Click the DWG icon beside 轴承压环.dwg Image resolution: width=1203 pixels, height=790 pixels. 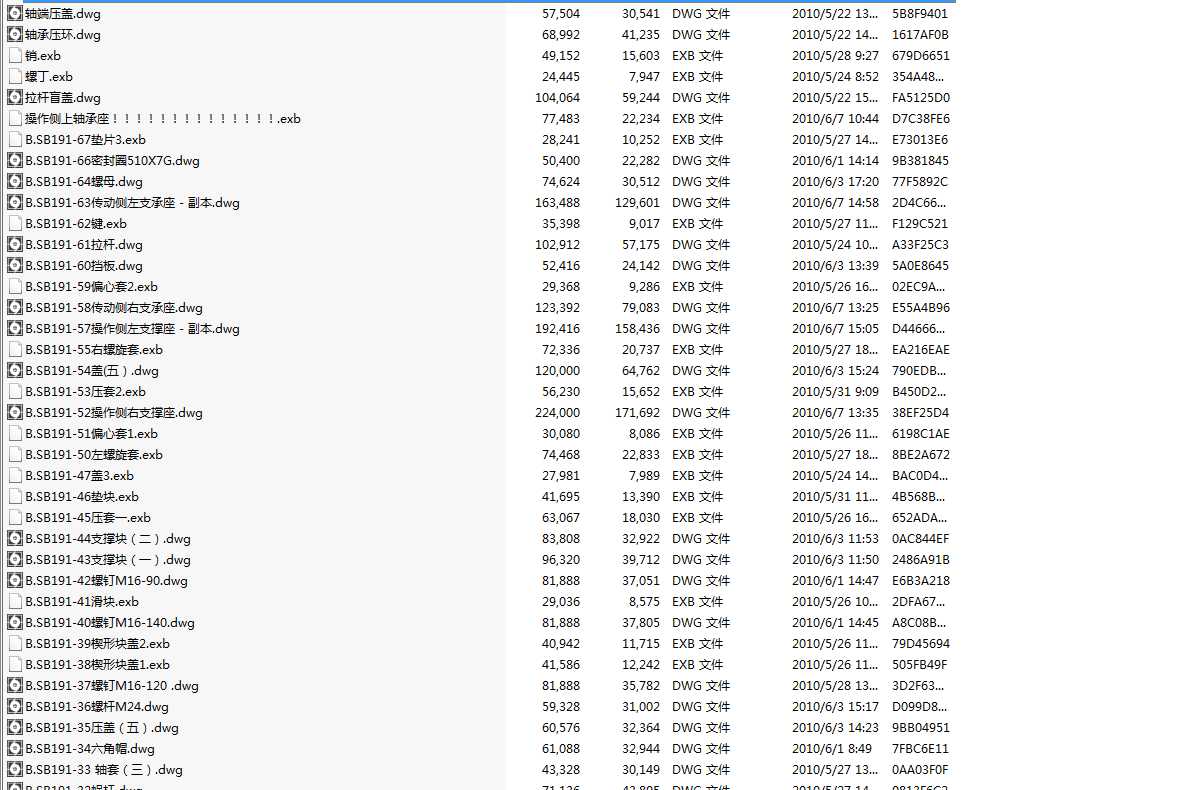pyautogui.click(x=14, y=35)
